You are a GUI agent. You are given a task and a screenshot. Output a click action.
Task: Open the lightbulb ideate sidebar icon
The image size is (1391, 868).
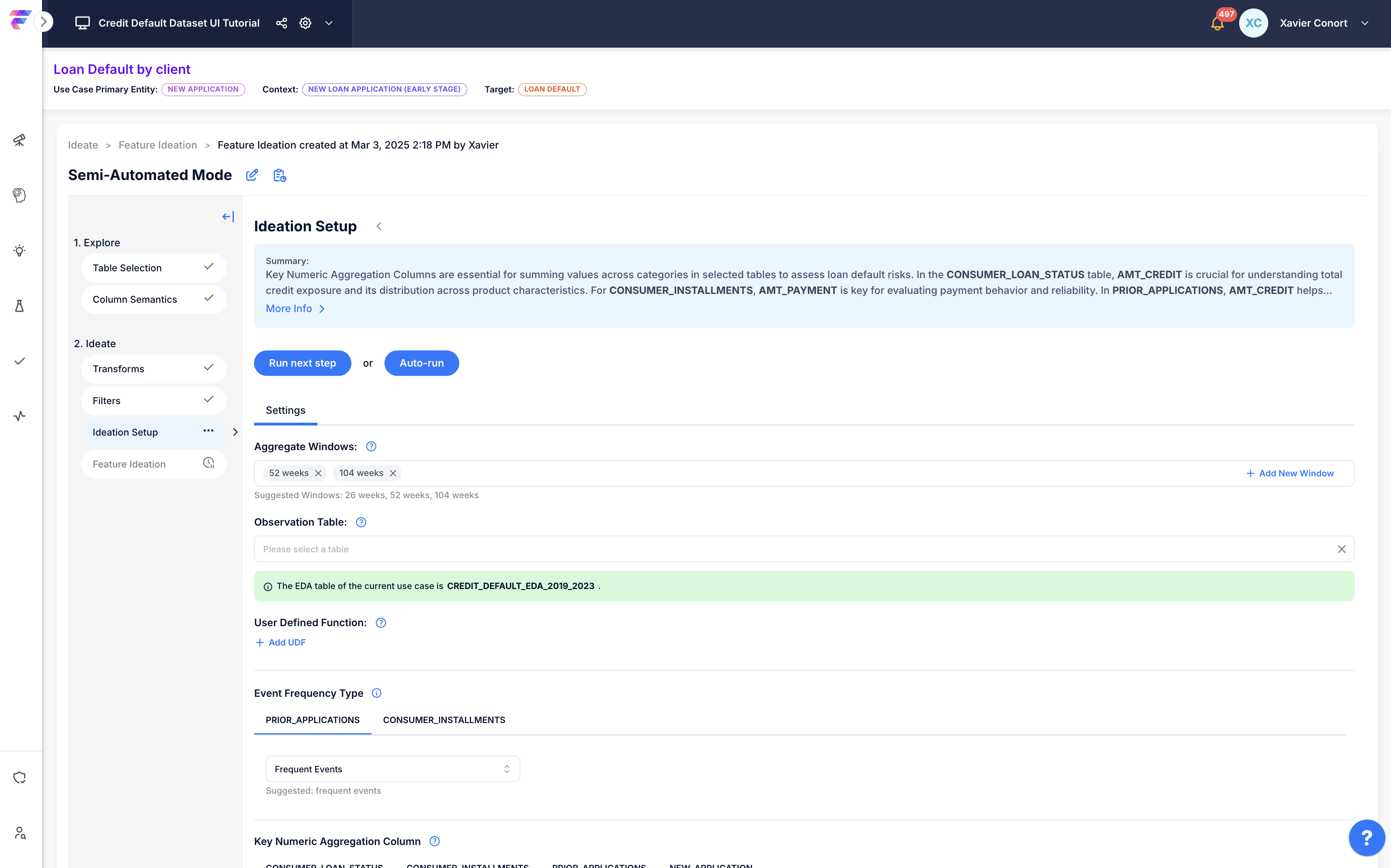(x=19, y=250)
